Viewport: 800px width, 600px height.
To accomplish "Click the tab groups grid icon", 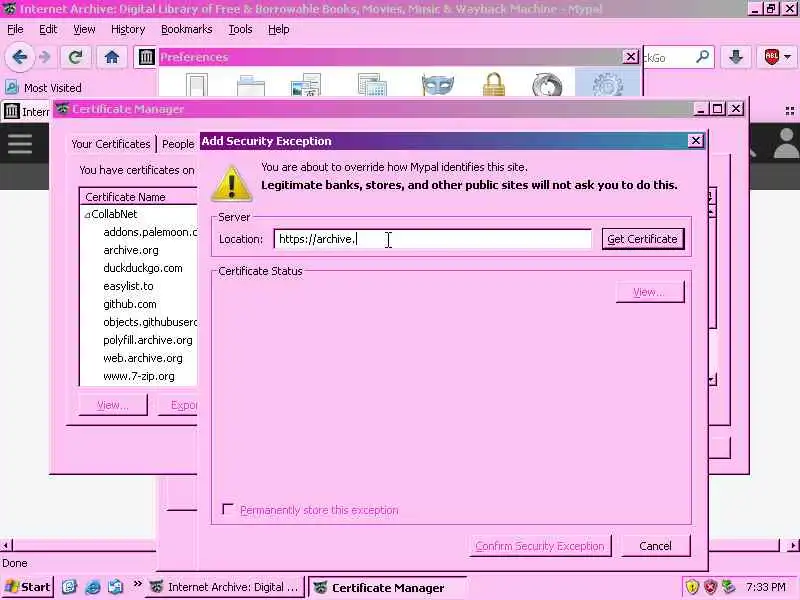I will pyautogui.click(x=790, y=111).
